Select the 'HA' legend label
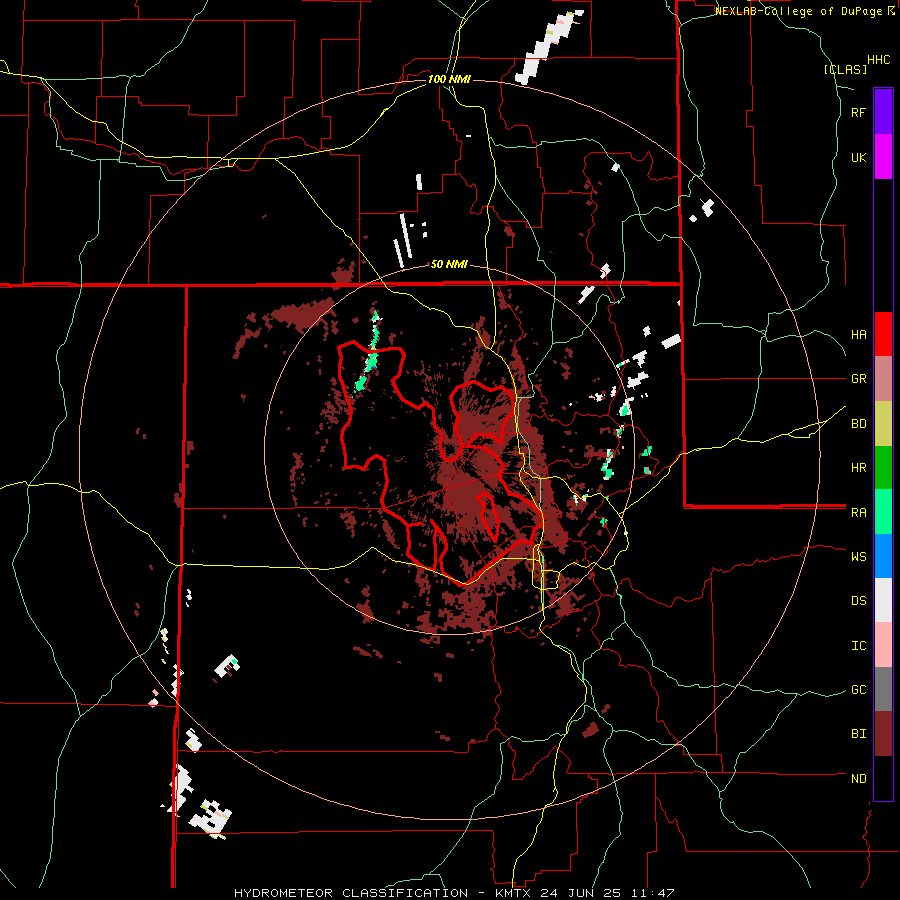This screenshot has height=900, width=900. 858,335
